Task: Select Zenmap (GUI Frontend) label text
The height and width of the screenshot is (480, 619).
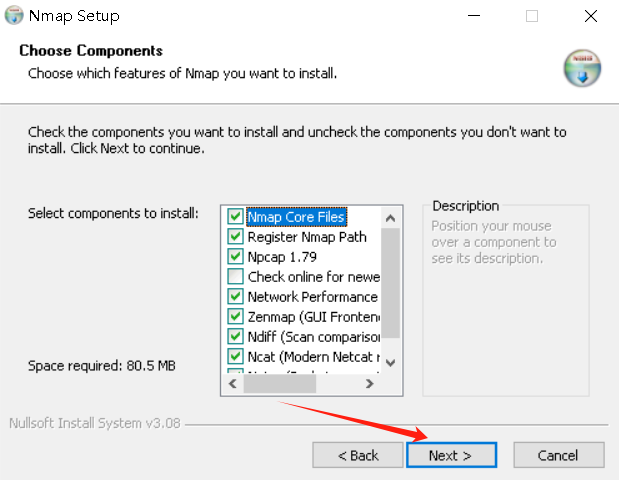Action: click(x=314, y=317)
